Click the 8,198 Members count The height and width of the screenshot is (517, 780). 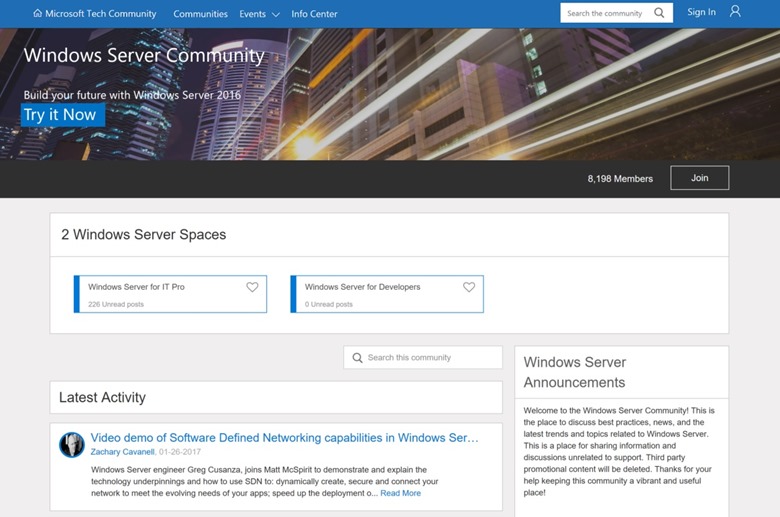point(620,179)
